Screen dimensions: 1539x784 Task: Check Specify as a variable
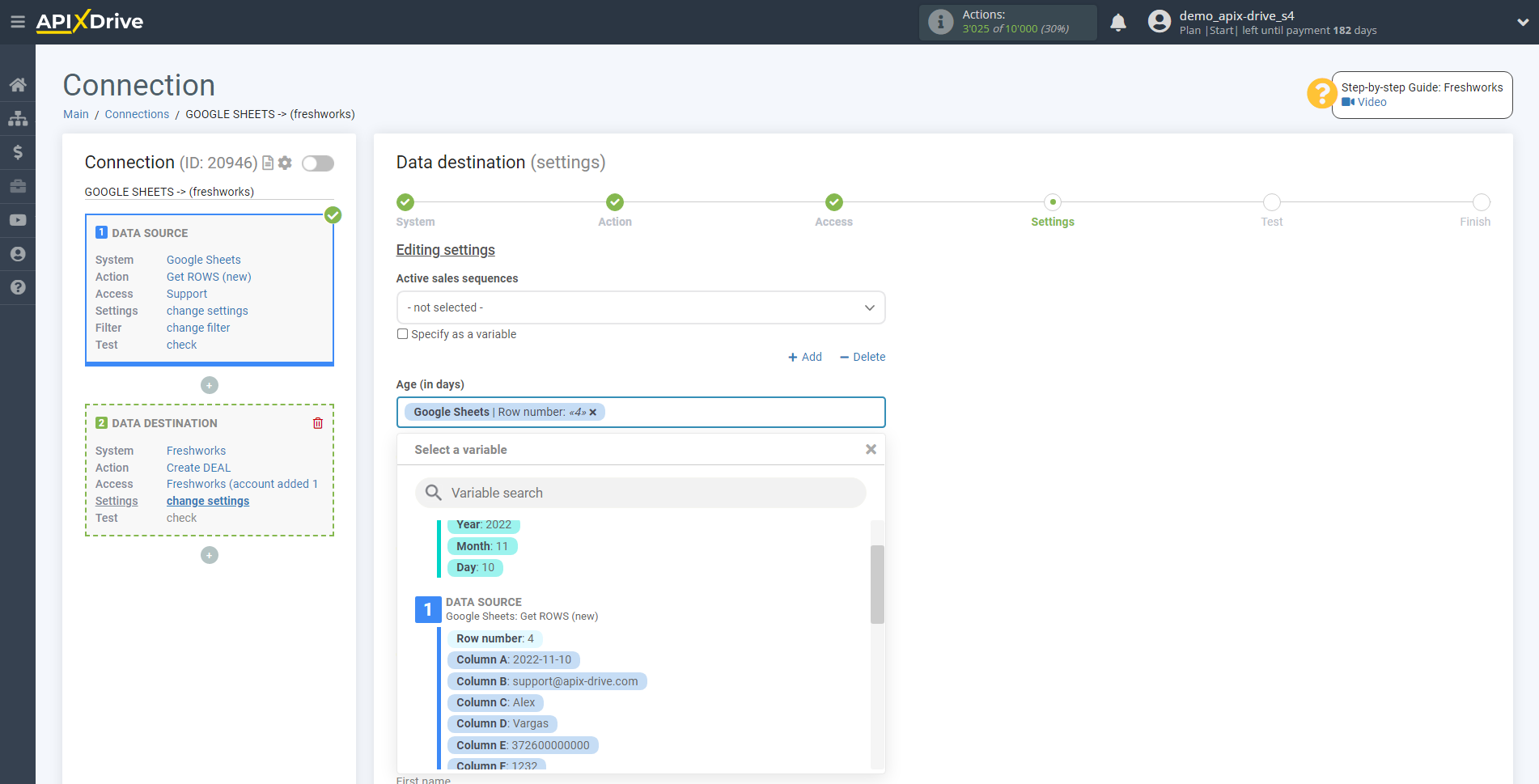tap(402, 334)
